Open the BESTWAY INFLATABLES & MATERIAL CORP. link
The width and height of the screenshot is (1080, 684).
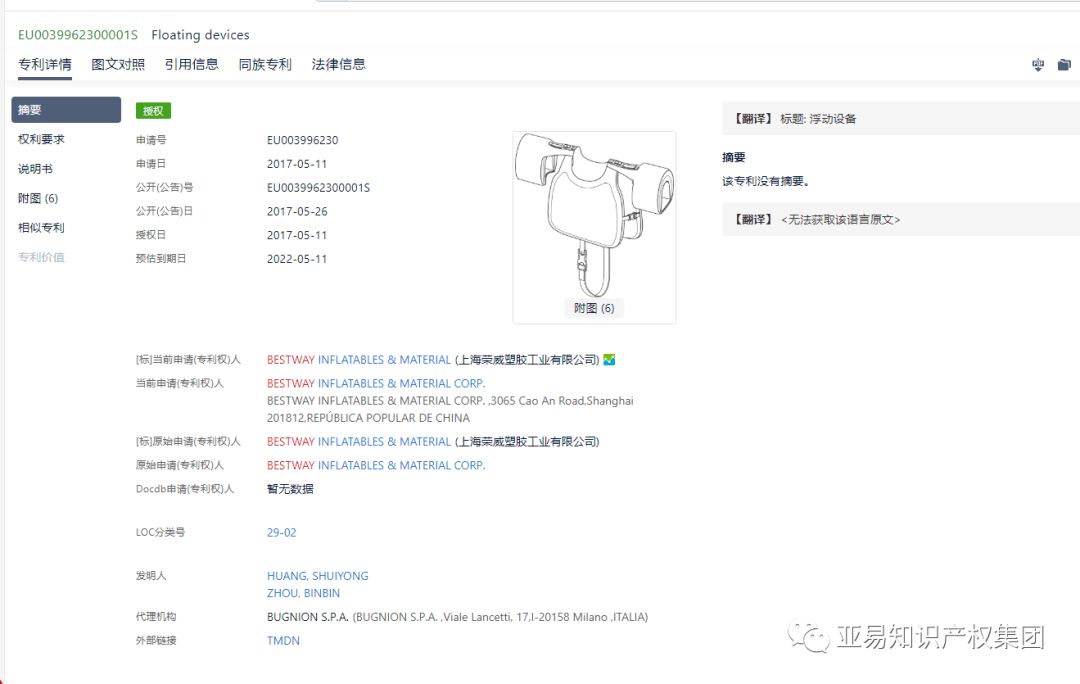point(375,382)
